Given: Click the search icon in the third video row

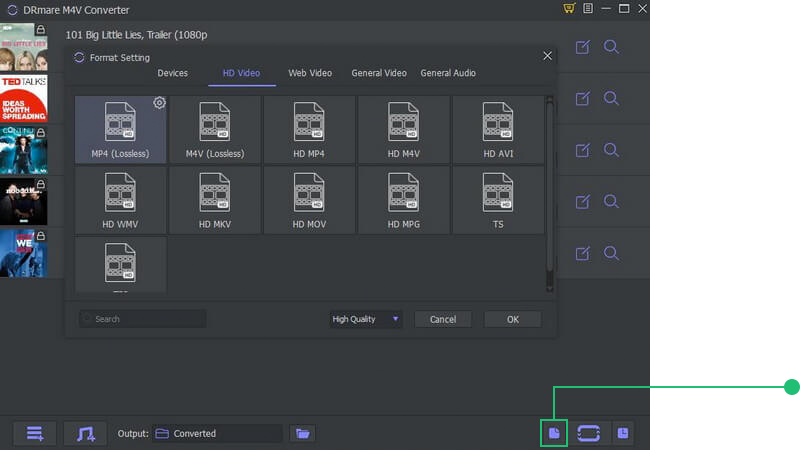Looking at the screenshot, I should pyautogui.click(x=611, y=150).
